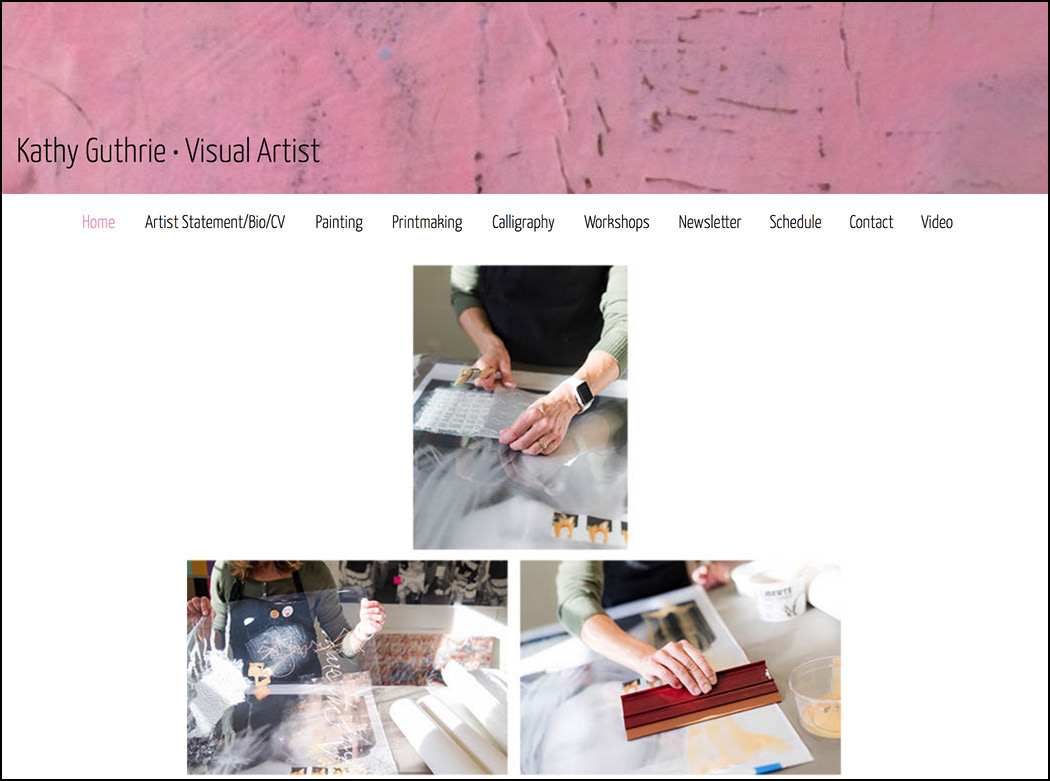Go to the Video page

(937, 222)
